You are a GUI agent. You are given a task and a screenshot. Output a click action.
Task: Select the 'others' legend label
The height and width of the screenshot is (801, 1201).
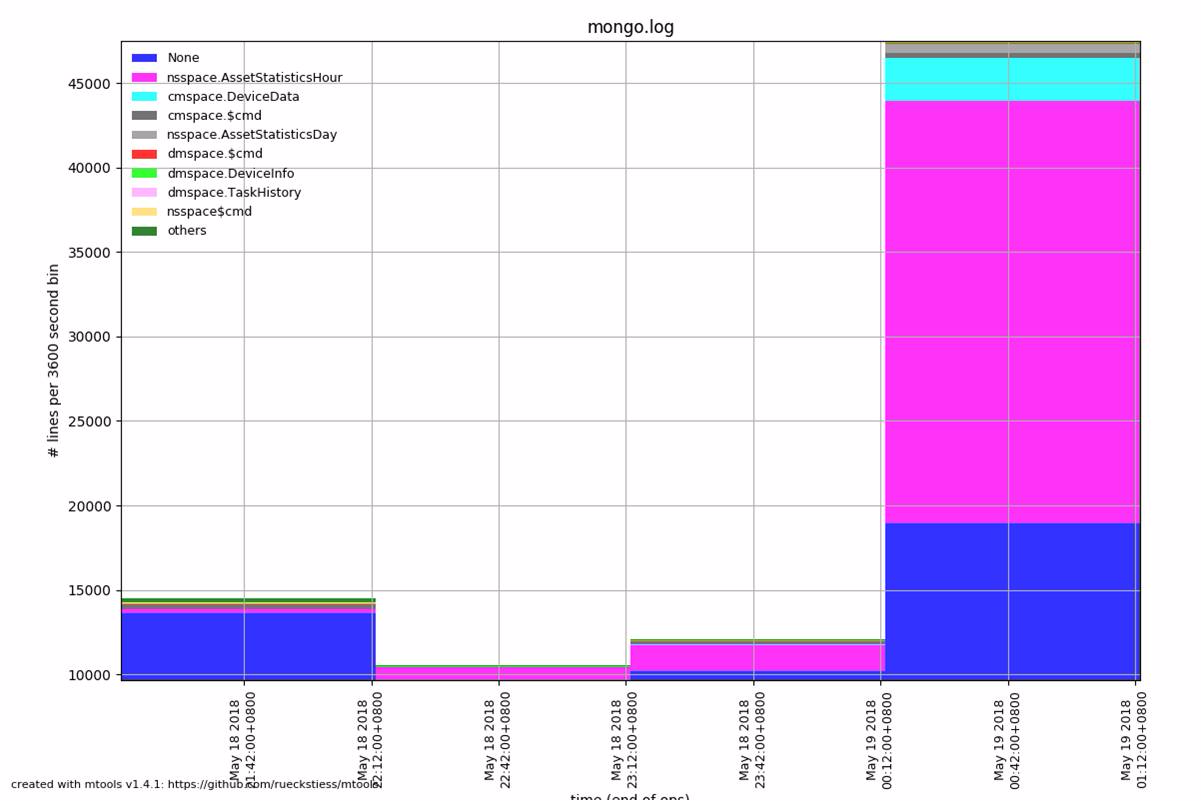click(187, 230)
